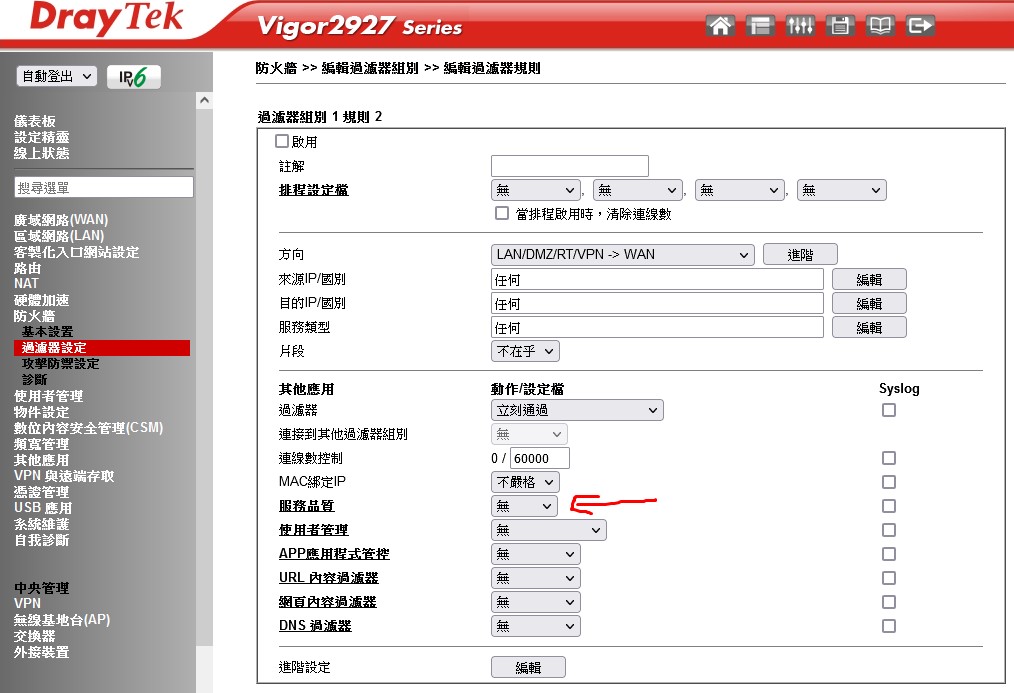Click the floppy disk save icon

[840, 26]
